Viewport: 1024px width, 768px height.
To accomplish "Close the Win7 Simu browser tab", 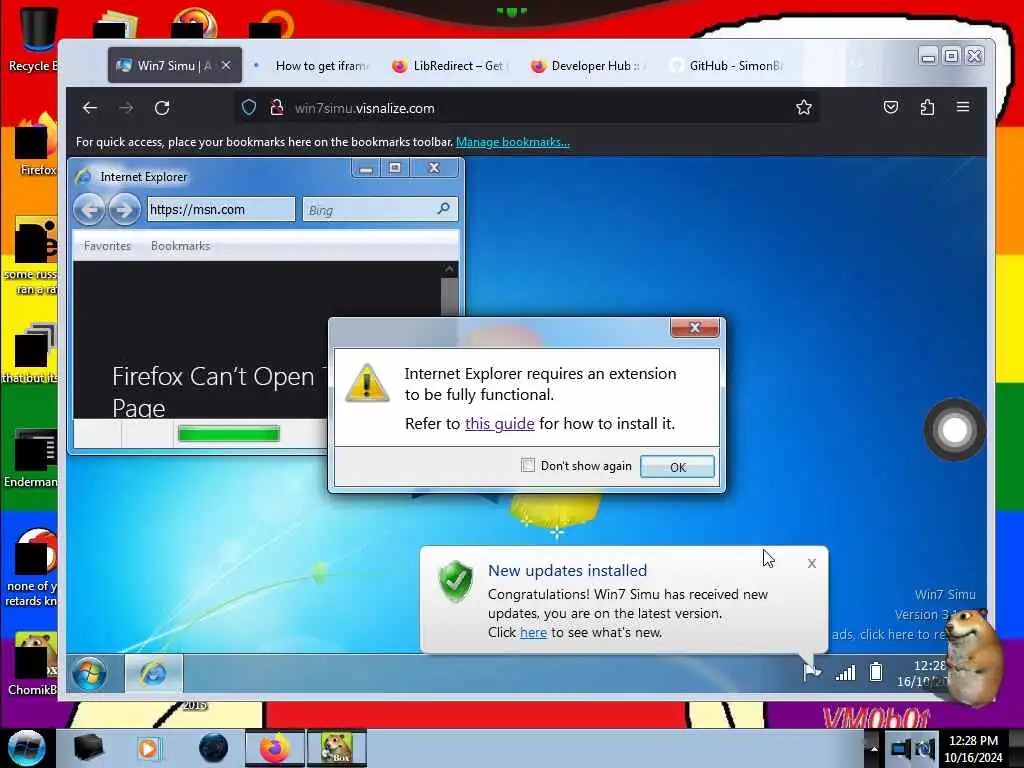I will [x=226, y=65].
